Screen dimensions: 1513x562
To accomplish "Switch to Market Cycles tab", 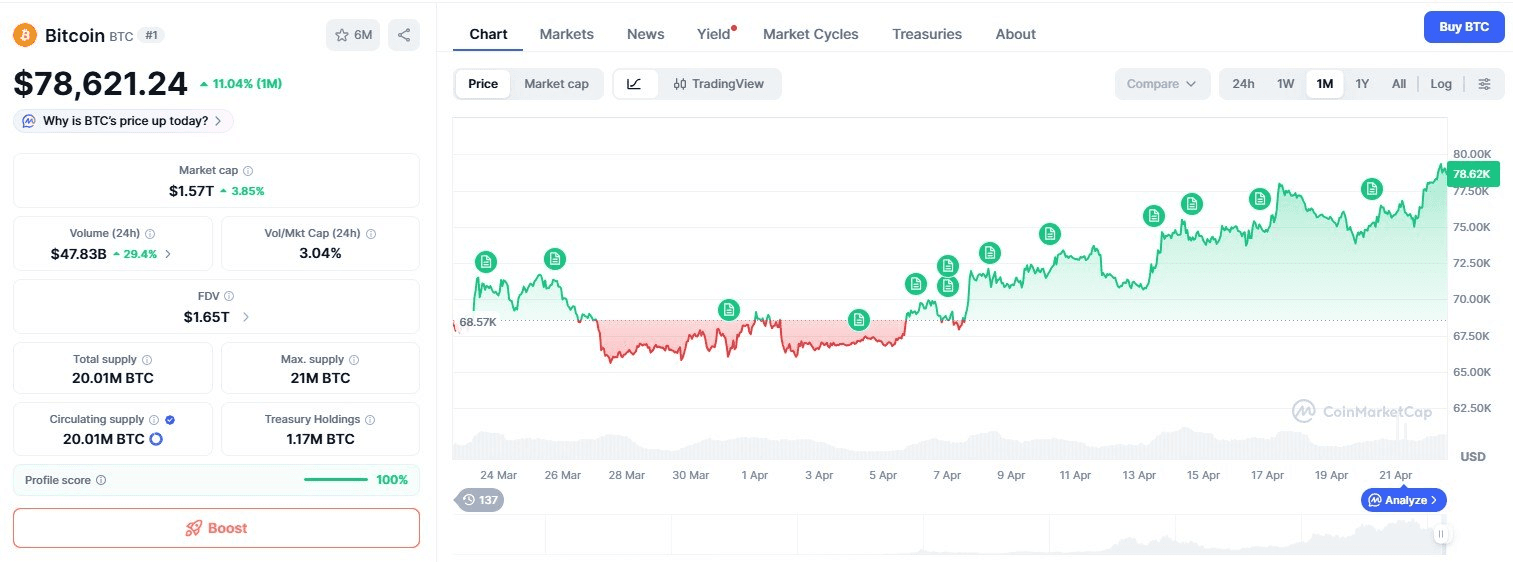I will (x=810, y=34).
